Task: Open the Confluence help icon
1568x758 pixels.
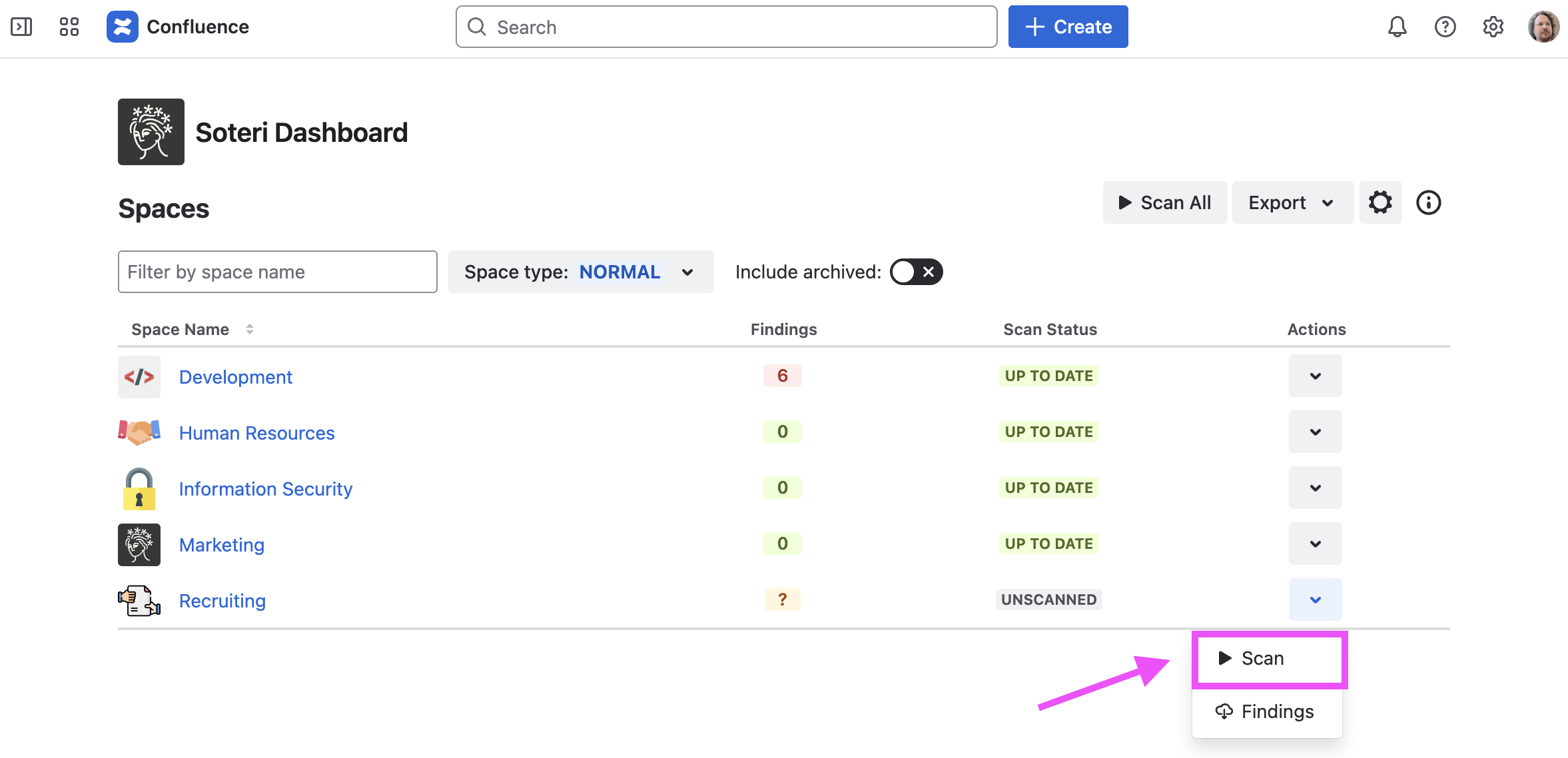Action: [1445, 27]
